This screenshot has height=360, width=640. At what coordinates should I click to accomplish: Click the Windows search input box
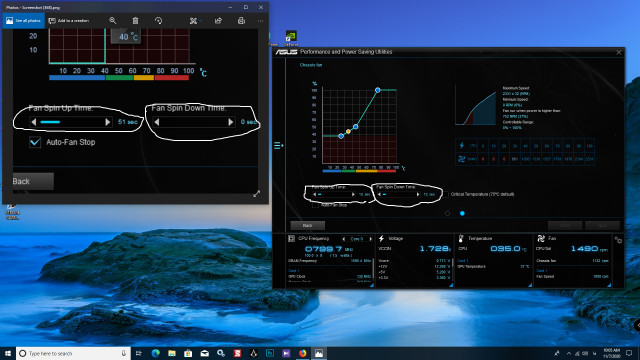point(73,353)
